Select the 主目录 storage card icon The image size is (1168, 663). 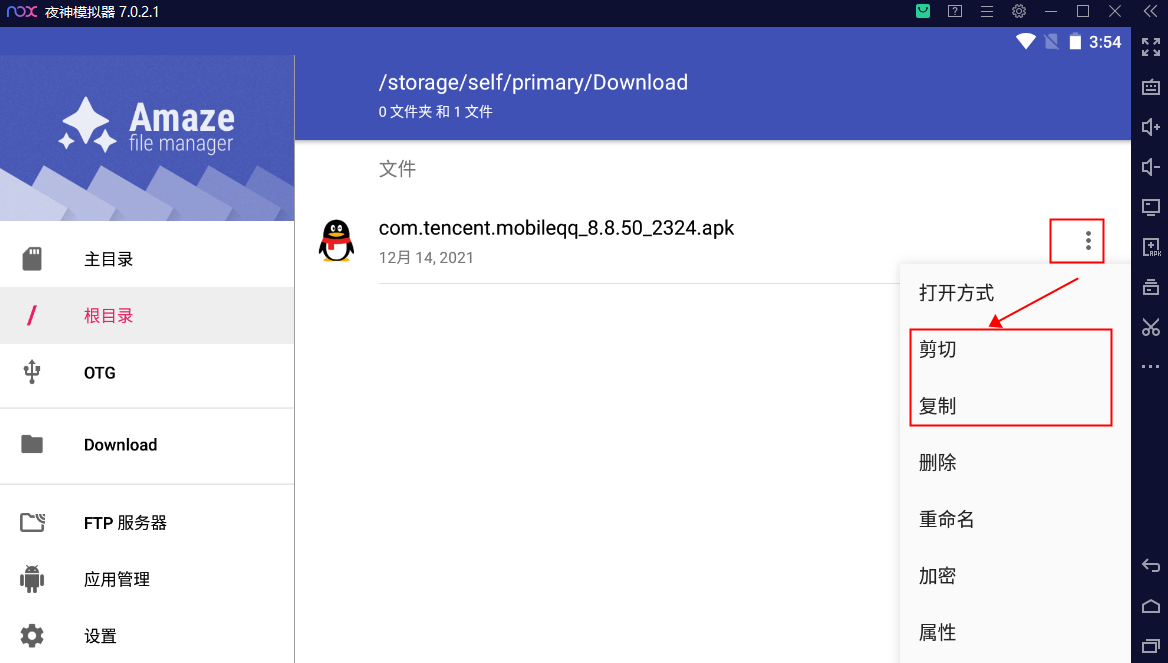(x=32, y=258)
